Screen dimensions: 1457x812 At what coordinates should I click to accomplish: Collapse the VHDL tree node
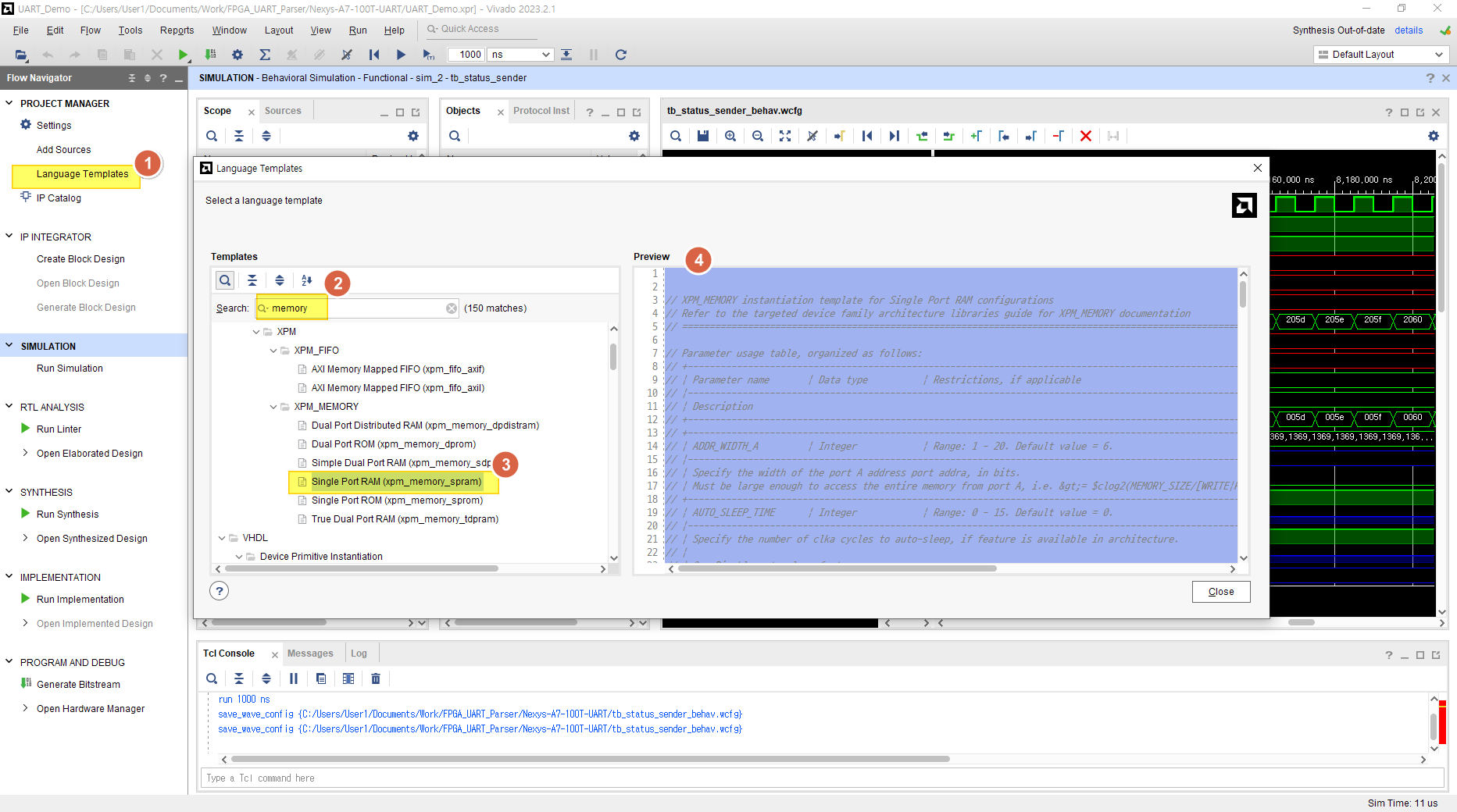click(x=222, y=538)
